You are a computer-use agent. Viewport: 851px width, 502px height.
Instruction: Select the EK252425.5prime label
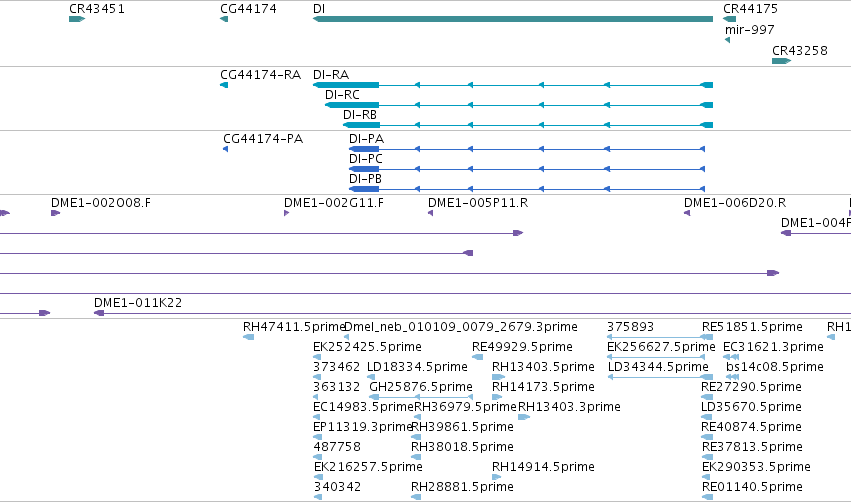pyautogui.click(x=367, y=347)
